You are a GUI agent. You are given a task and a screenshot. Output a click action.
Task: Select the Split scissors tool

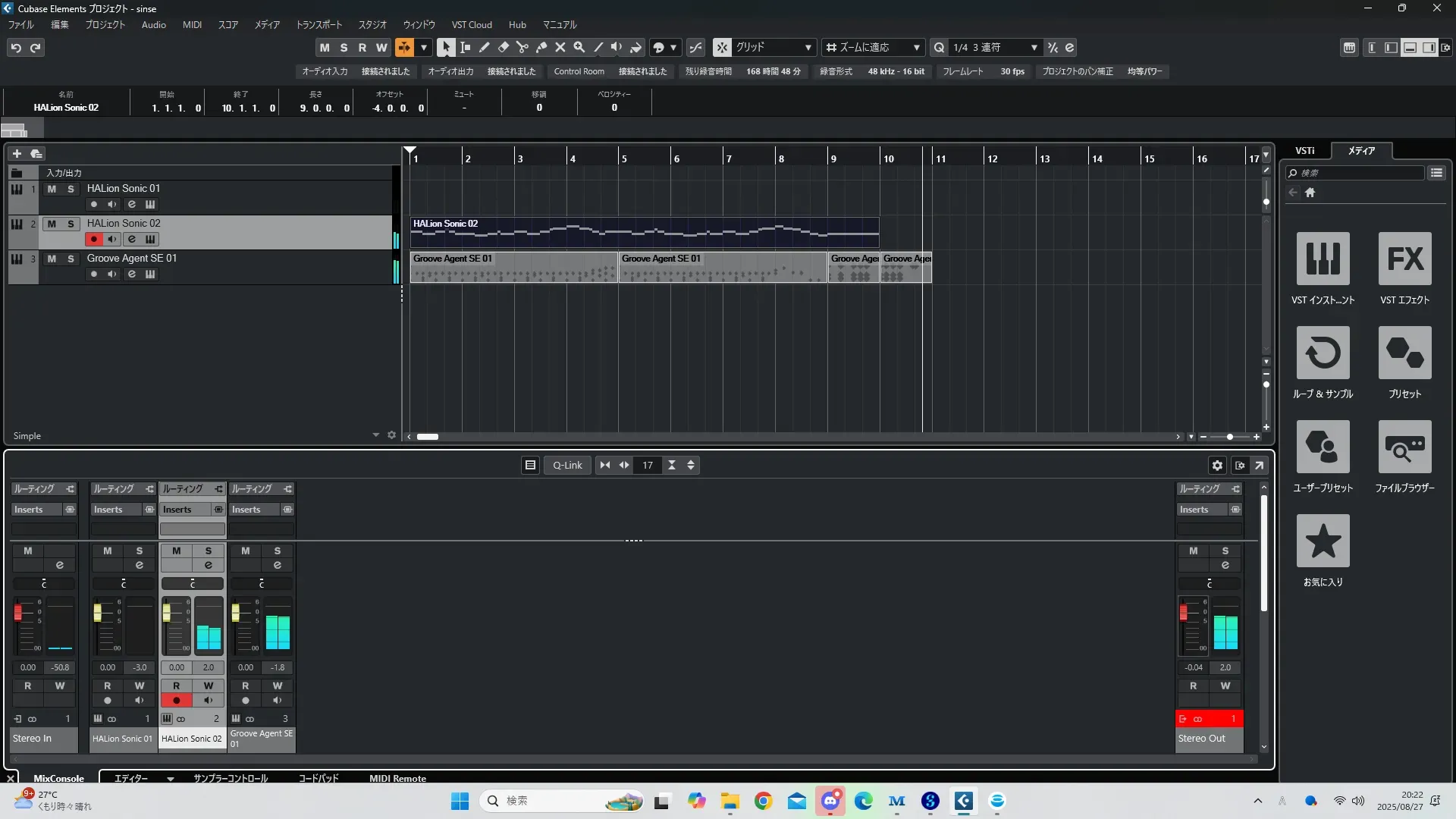tap(522, 47)
